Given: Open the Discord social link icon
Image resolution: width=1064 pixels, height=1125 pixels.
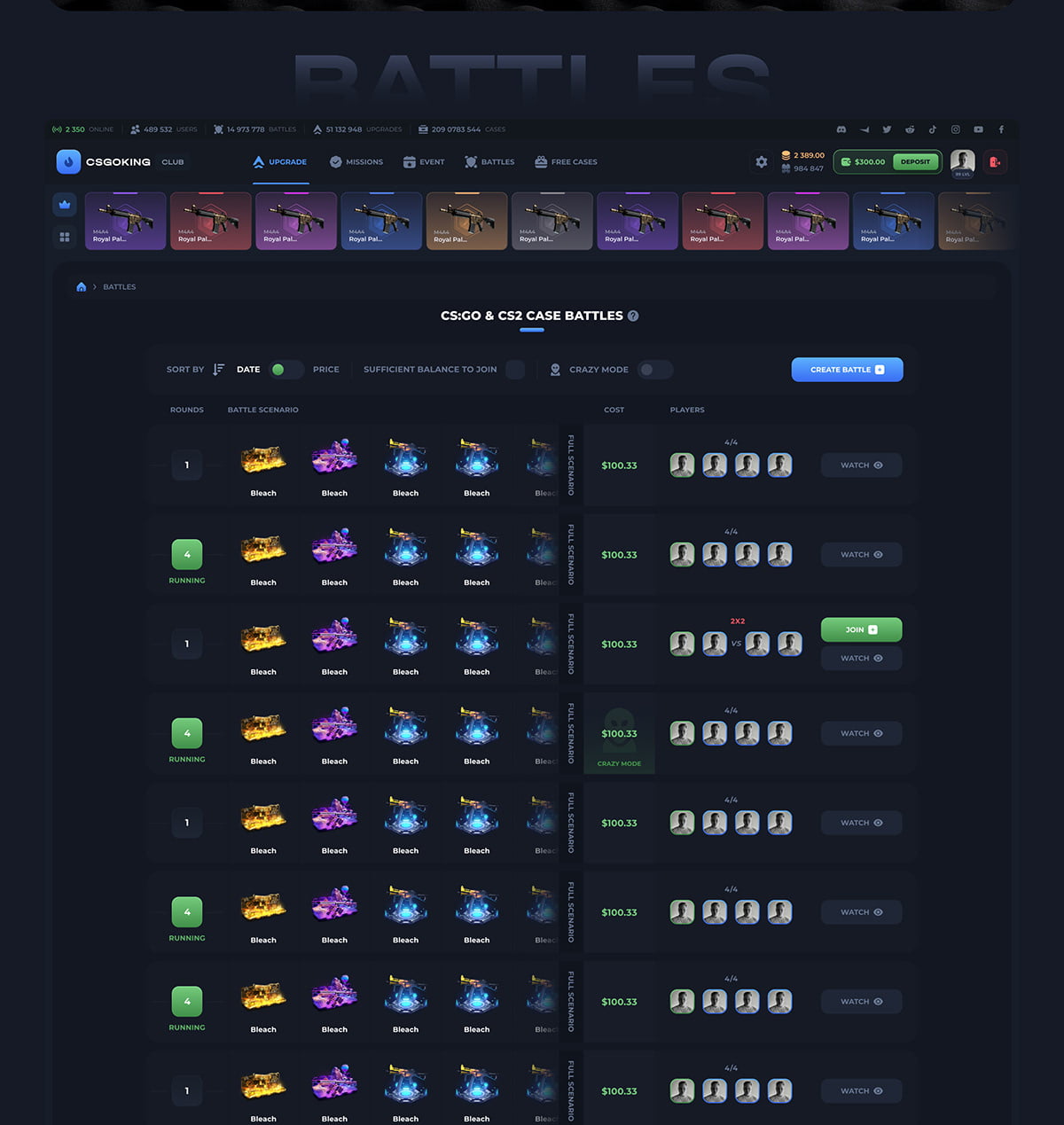Looking at the screenshot, I should tap(841, 129).
